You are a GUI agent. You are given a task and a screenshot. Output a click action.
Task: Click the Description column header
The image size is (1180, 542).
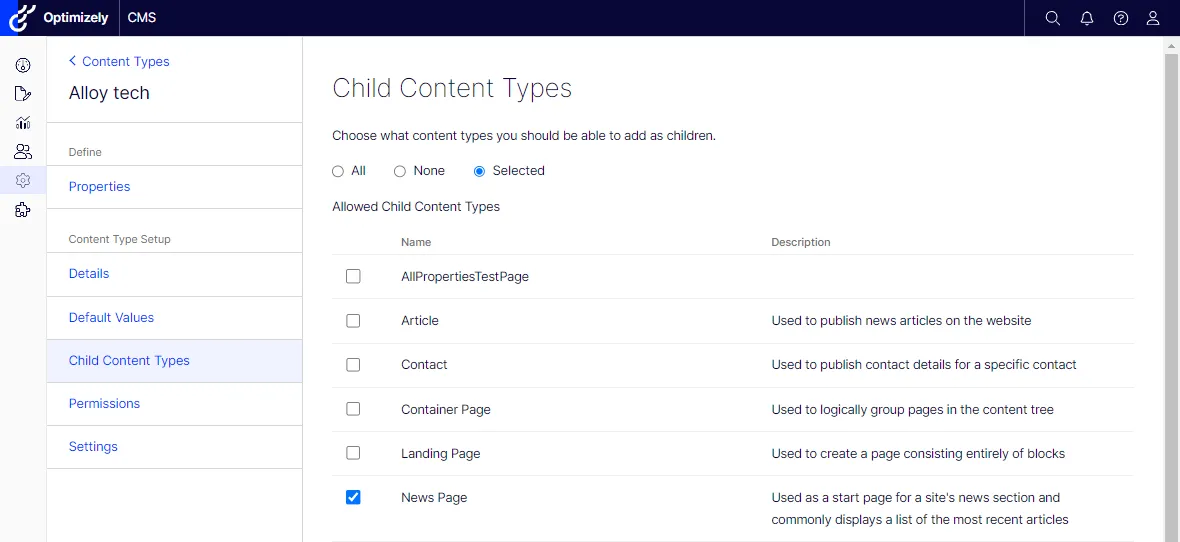[x=801, y=242]
